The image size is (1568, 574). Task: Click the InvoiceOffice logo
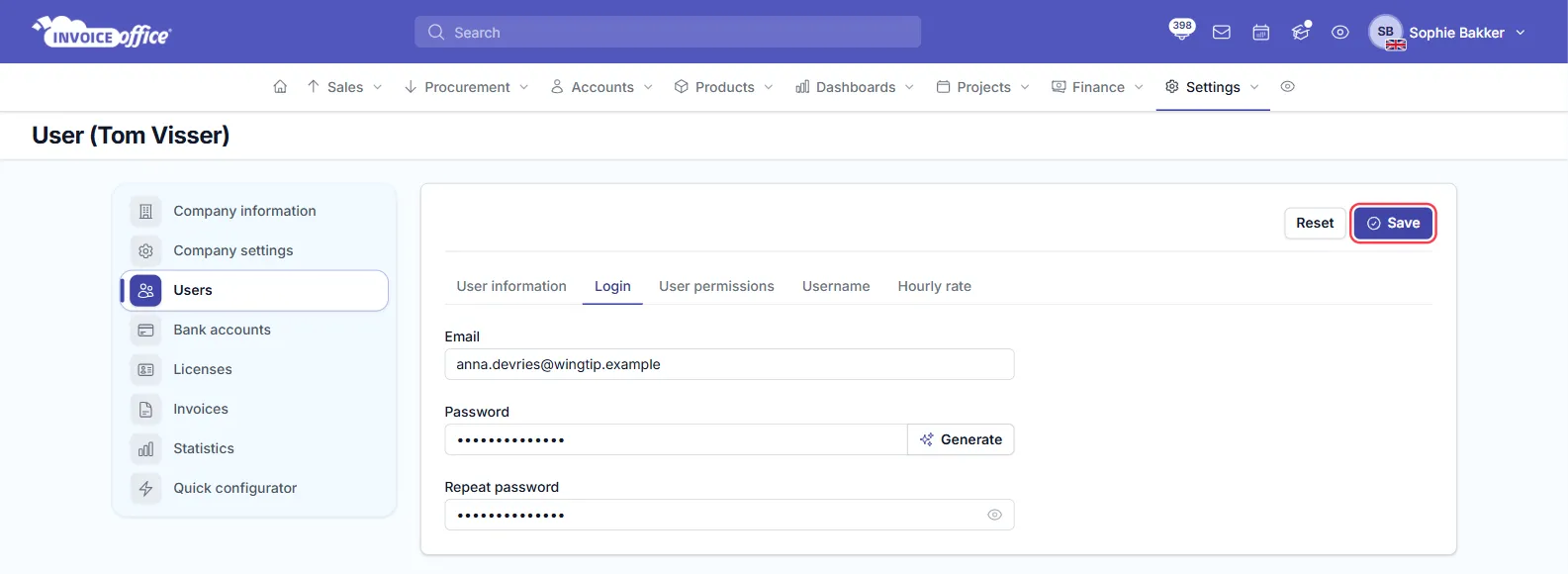tap(102, 33)
